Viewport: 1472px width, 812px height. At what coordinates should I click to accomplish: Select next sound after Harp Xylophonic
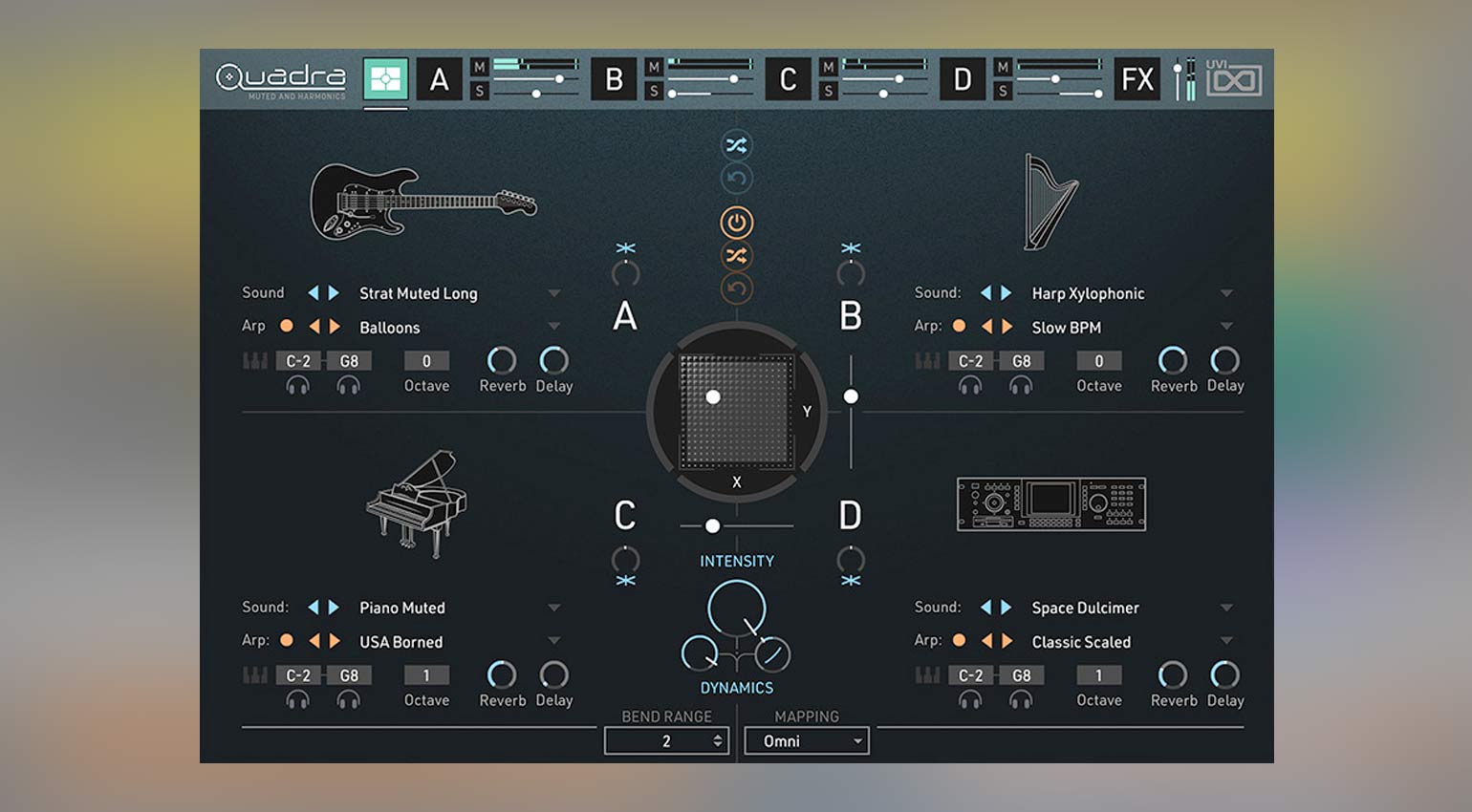[1006, 292]
